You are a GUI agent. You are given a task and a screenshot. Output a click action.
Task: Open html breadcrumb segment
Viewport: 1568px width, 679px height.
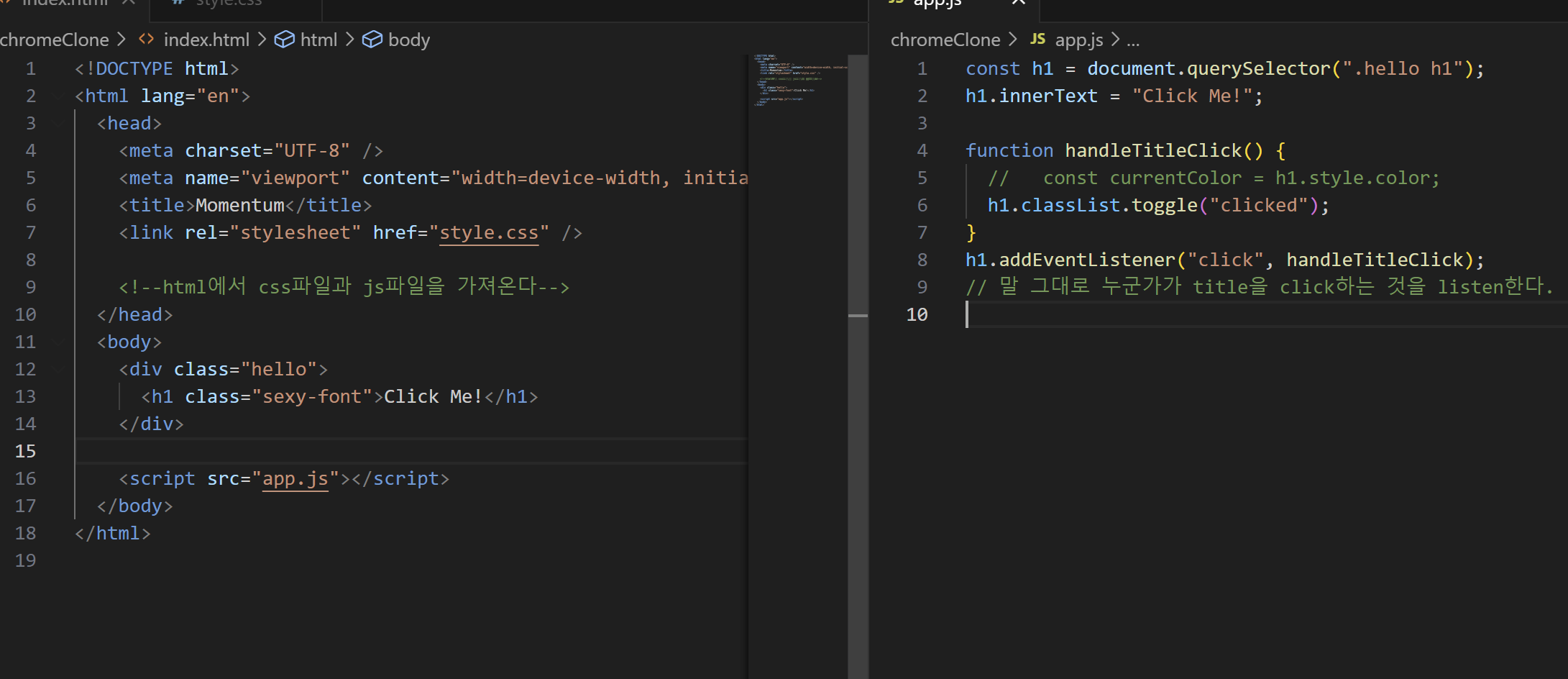click(x=318, y=40)
